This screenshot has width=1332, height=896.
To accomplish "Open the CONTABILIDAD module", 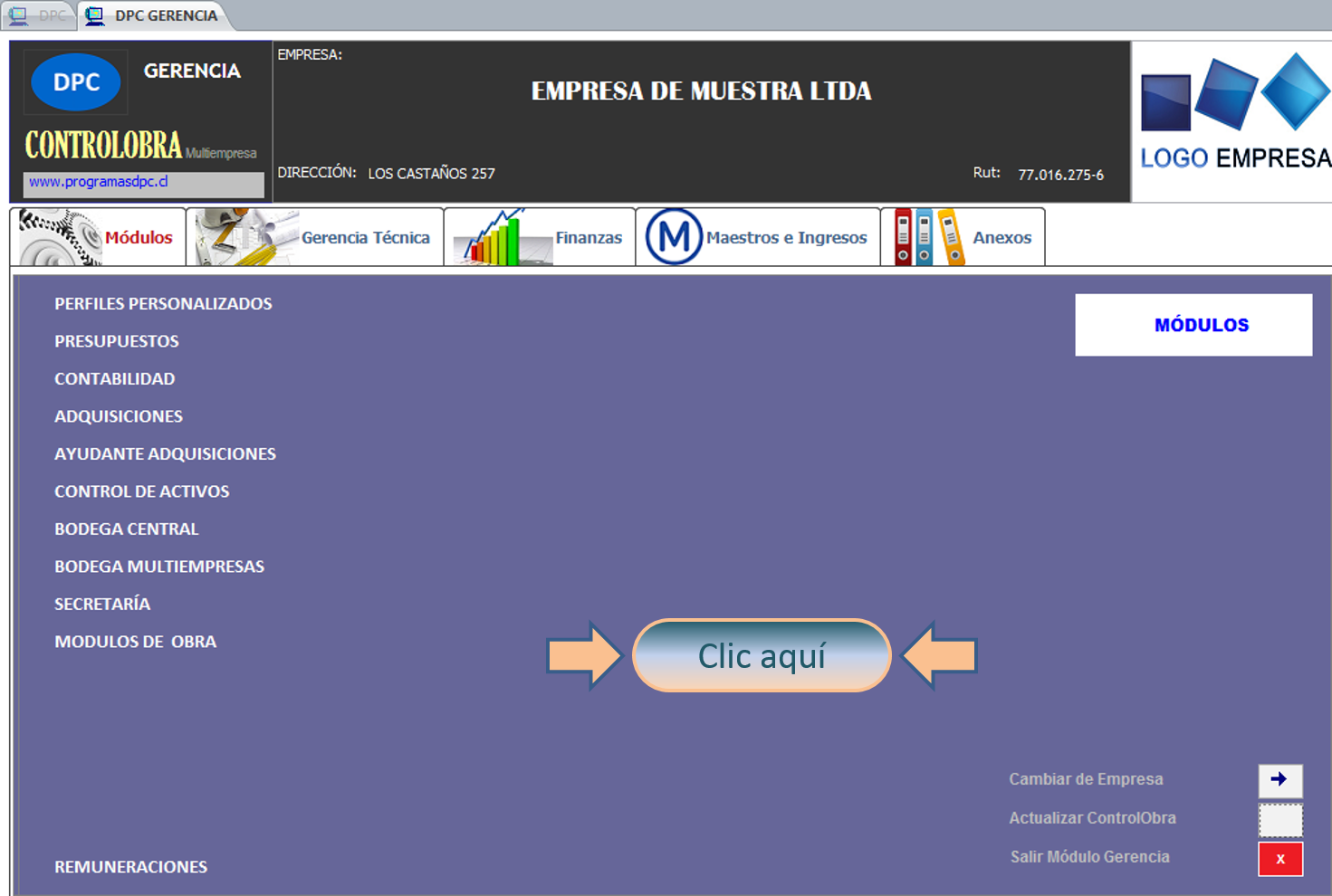I will click(x=114, y=378).
